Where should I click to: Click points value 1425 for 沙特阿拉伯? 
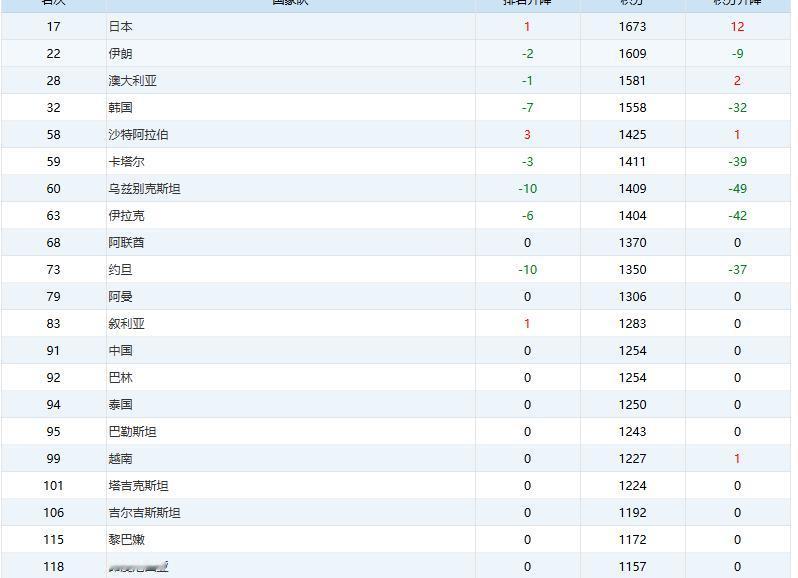[633, 134]
